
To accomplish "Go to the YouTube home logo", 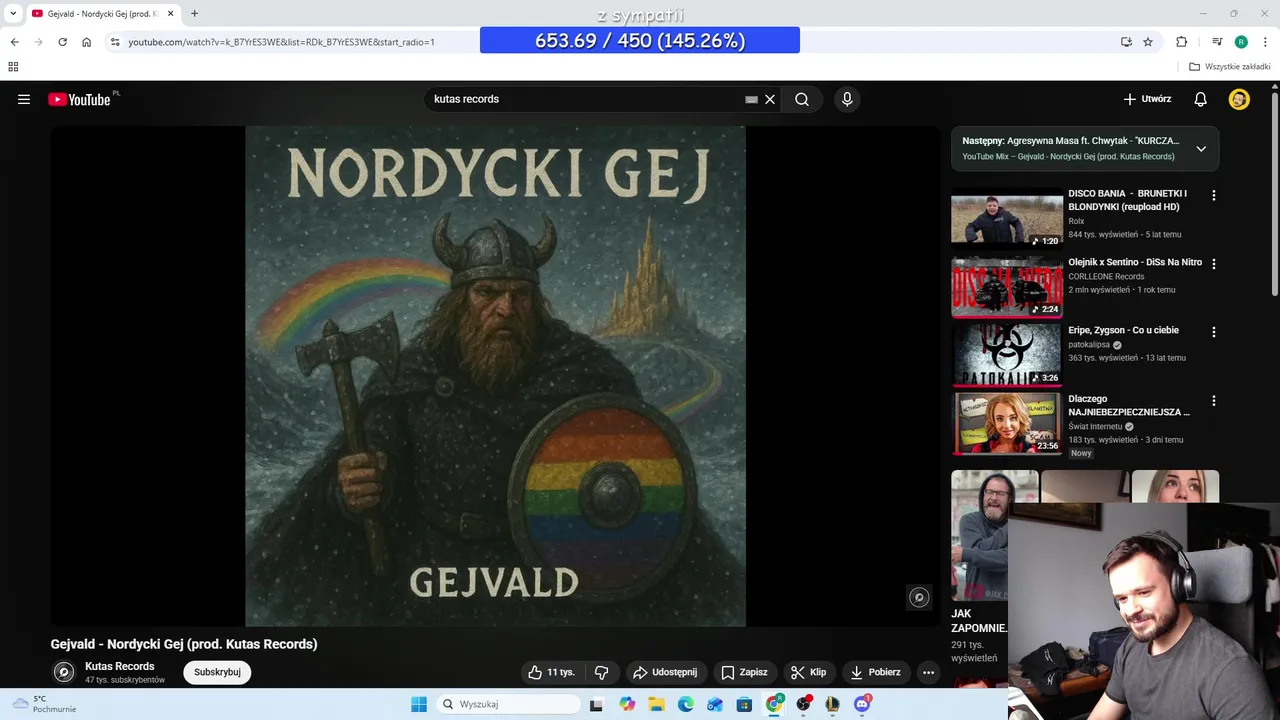I will pos(79,99).
